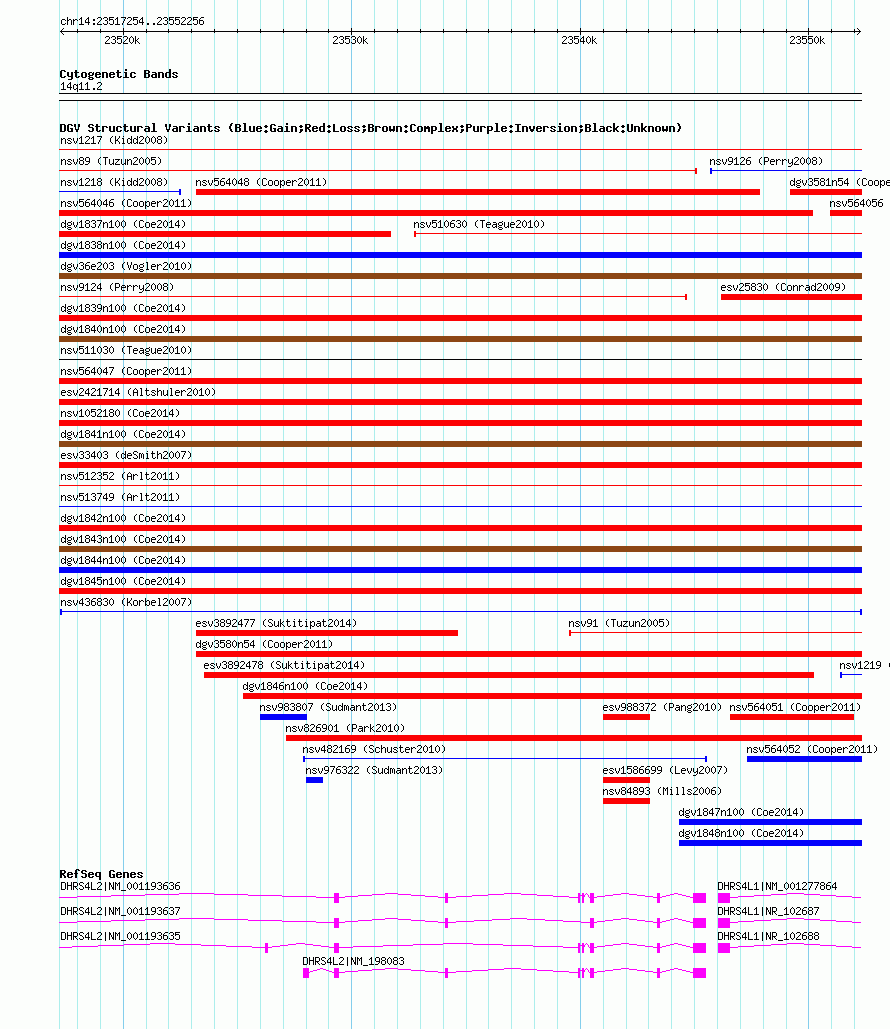Screen dimensions: 890x1029
Task: Click the red esv25830 (Conrad2009) bar
Action: pyautogui.click(x=791, y=297)
